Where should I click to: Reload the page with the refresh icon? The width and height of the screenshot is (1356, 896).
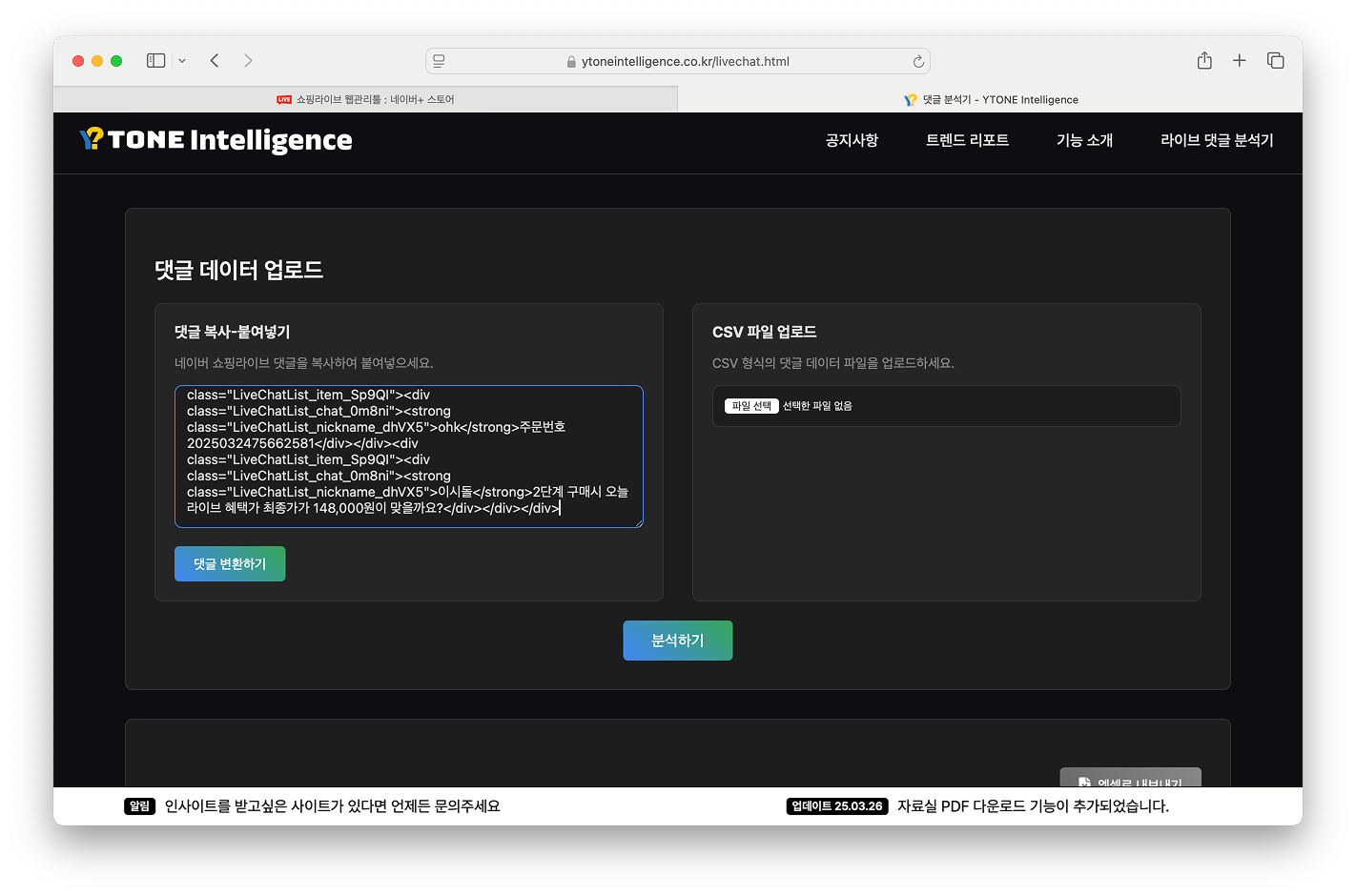pos(918,61)
